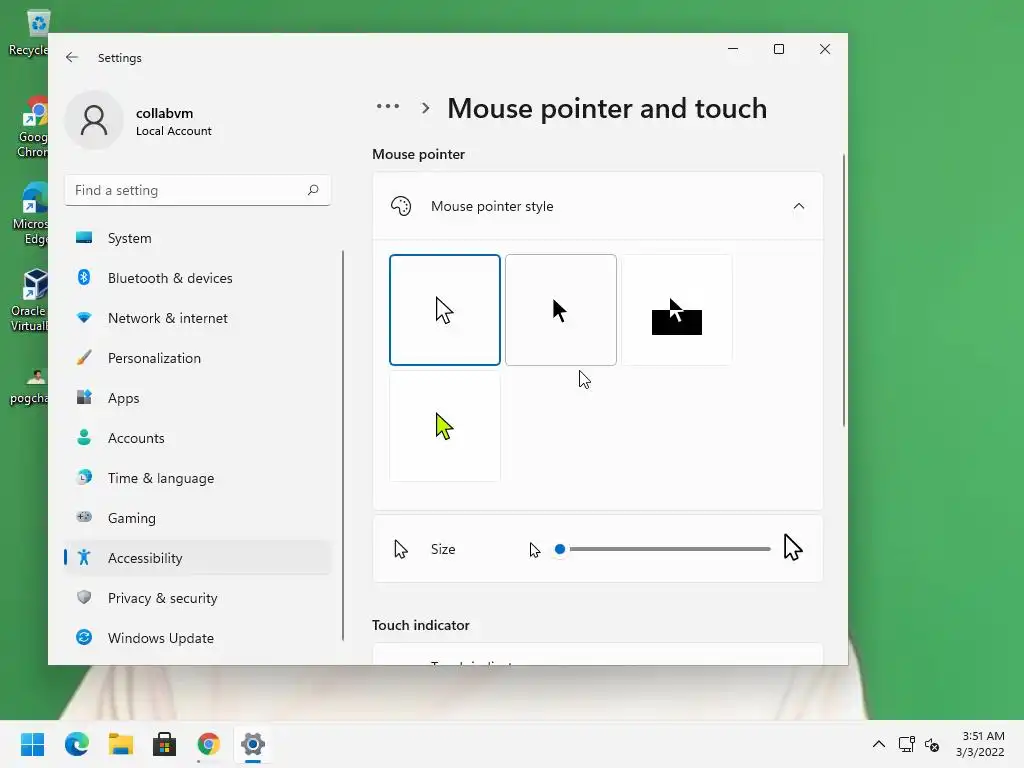Click the settings page scrollbar
This screenshot has height=768, width=1024.
[x=844, y=291]
